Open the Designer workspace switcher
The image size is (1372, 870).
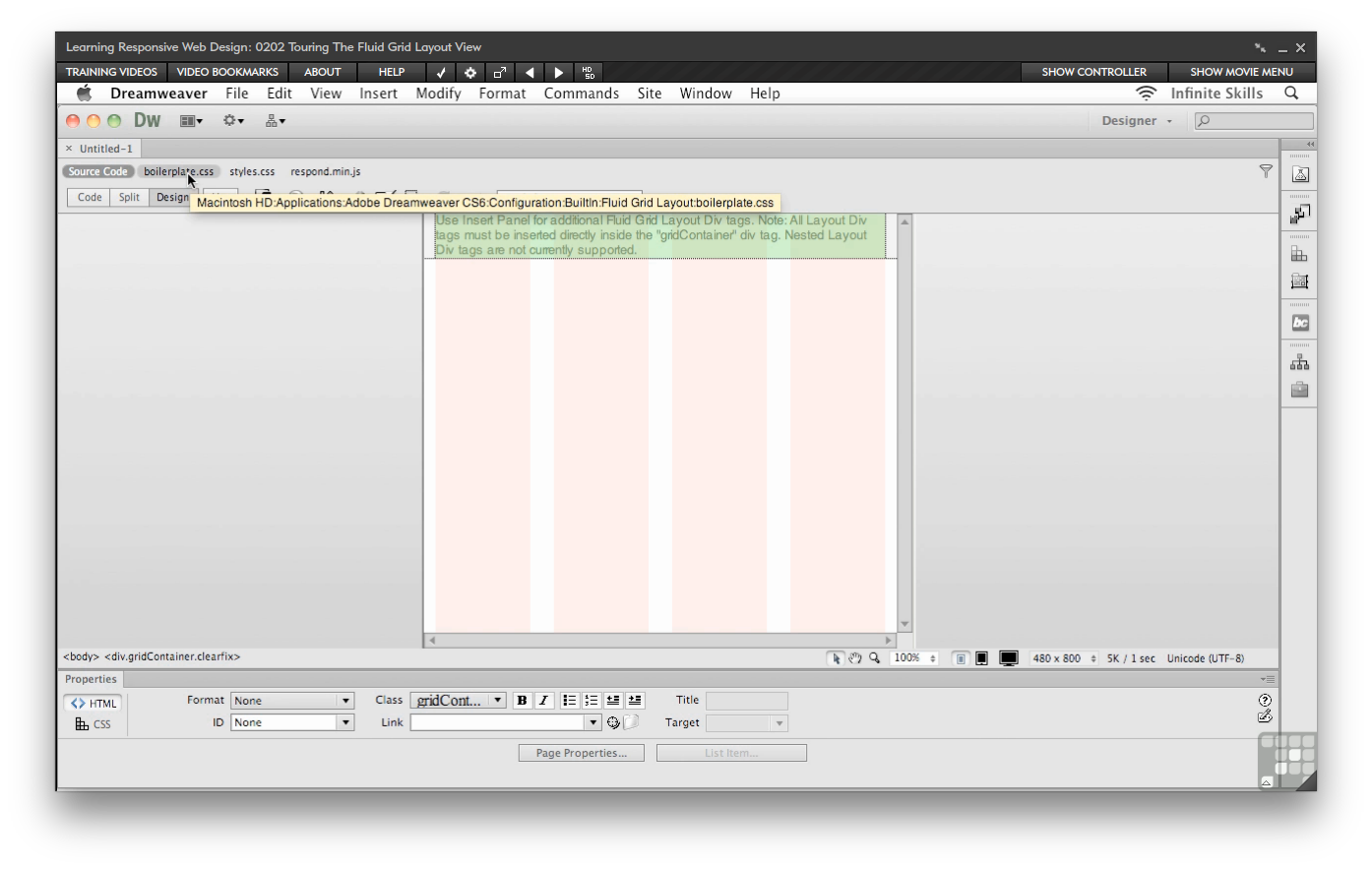point(1137,121)
